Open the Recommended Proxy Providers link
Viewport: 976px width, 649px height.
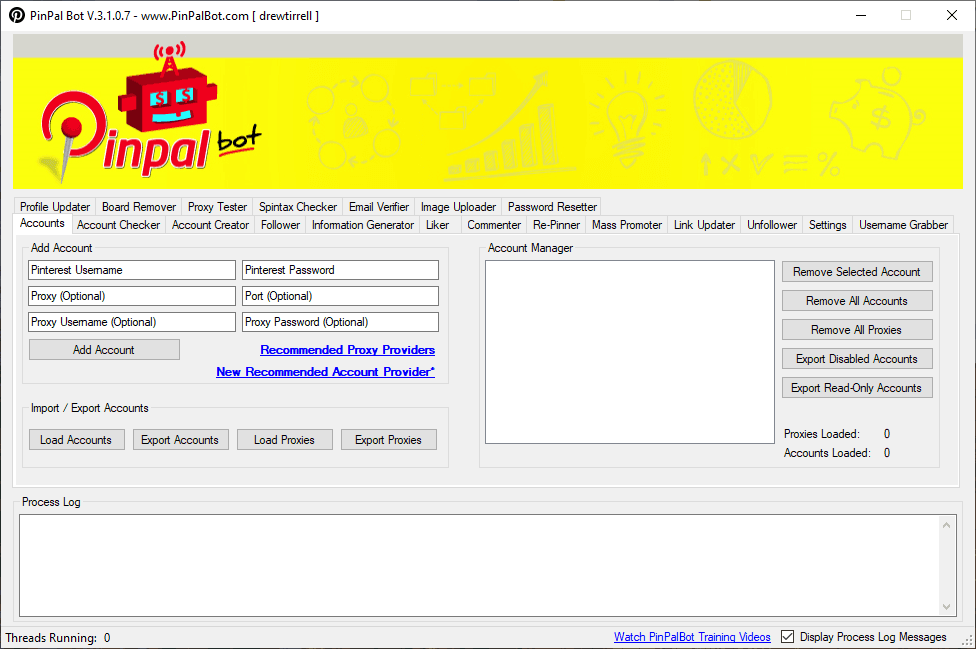pos(347,350)
